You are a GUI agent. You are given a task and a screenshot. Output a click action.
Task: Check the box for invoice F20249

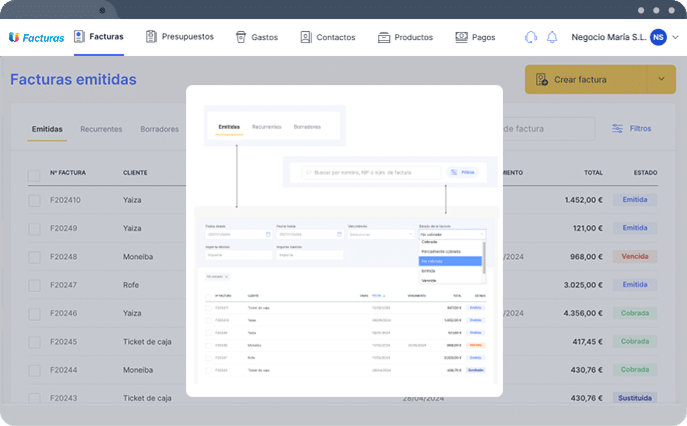[x=34, y=229]
